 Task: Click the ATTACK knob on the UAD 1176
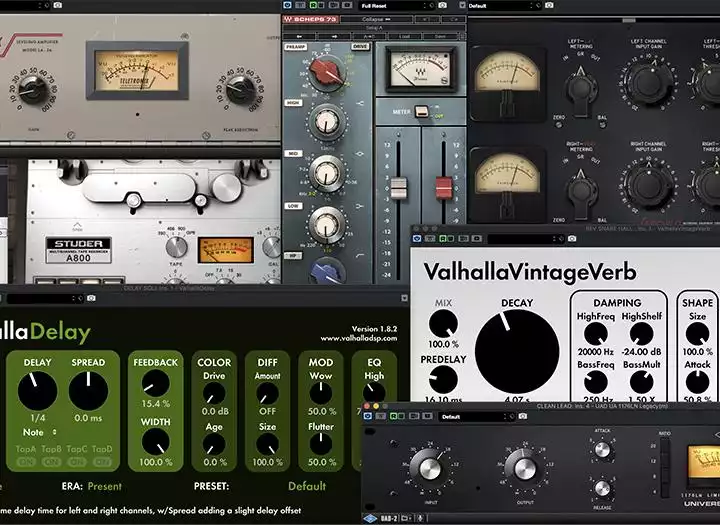[x=602, y=450]
